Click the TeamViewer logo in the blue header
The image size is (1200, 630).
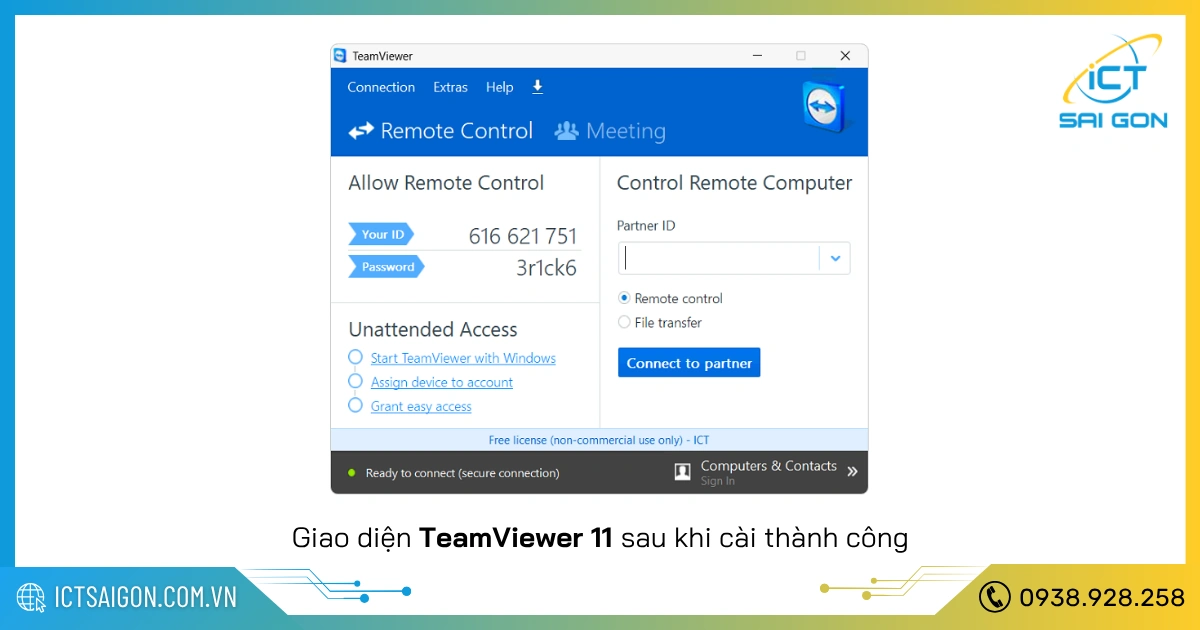point(823,107)
